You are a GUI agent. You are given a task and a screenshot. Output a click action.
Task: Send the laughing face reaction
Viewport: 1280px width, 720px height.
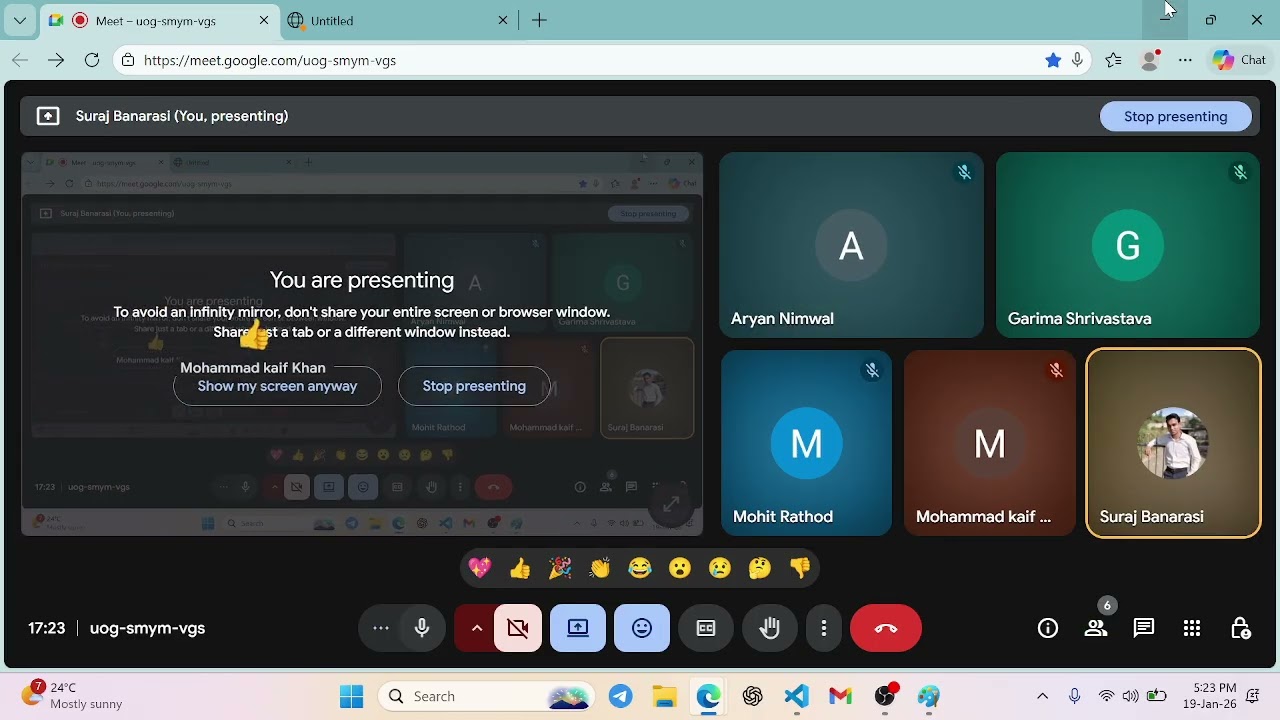click(640, 568)
